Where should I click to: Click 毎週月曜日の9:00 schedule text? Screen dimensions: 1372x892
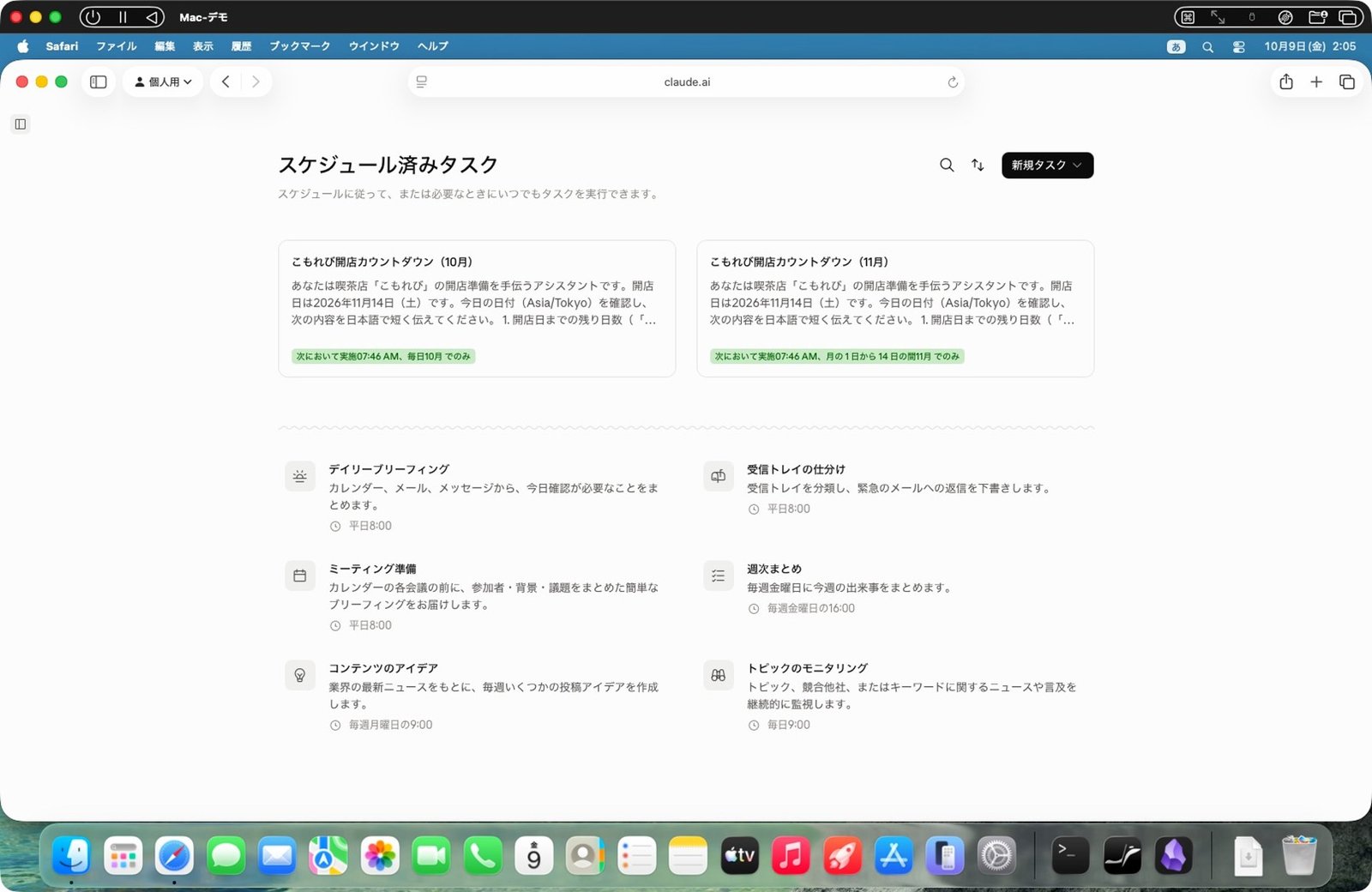pos(390,725)
